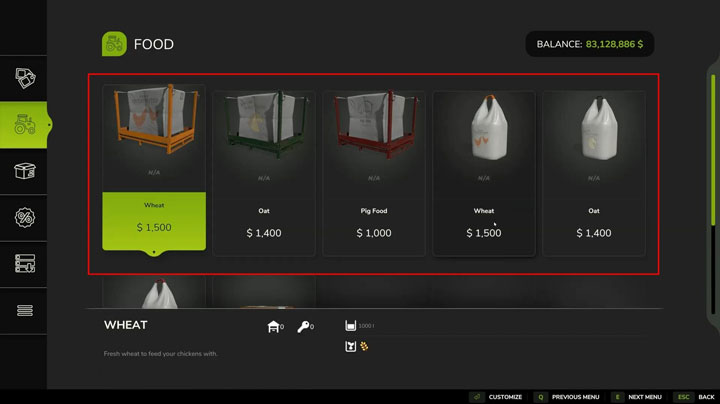Open the box packages category in sidebar
720x404 pixels.
tap(25, 171)
